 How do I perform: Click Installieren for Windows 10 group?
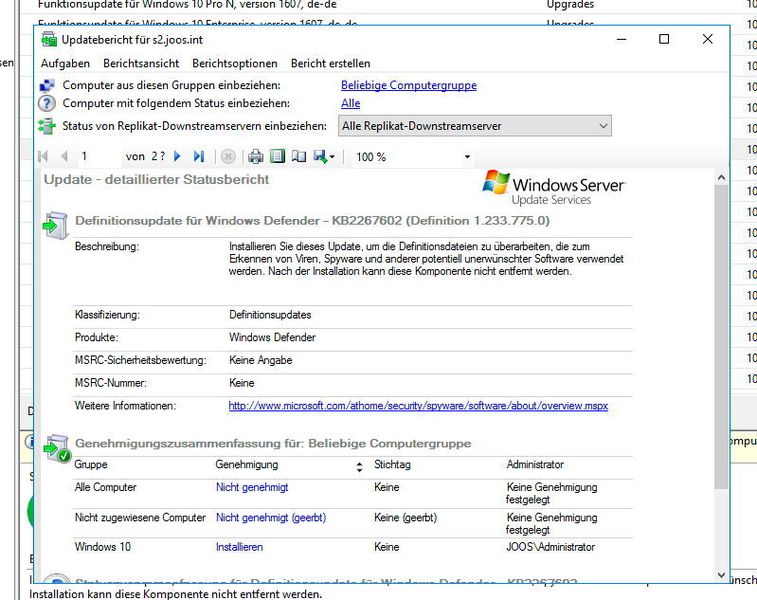[239, 547]
